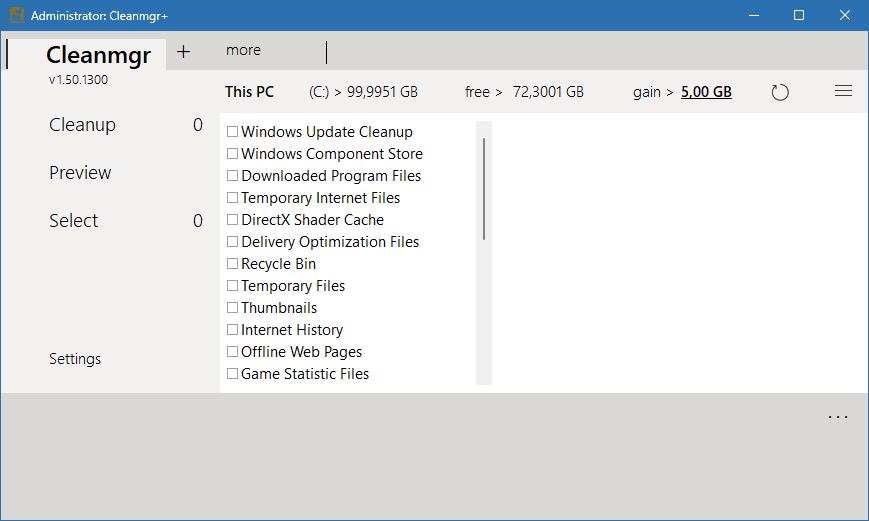
Task: Click the Cleanmgr+ app icon in title bar
Action: (17, 15)
